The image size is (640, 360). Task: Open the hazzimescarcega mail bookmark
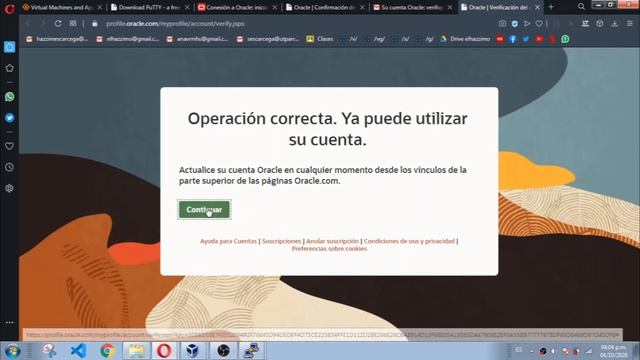click(x=57, y=39)
